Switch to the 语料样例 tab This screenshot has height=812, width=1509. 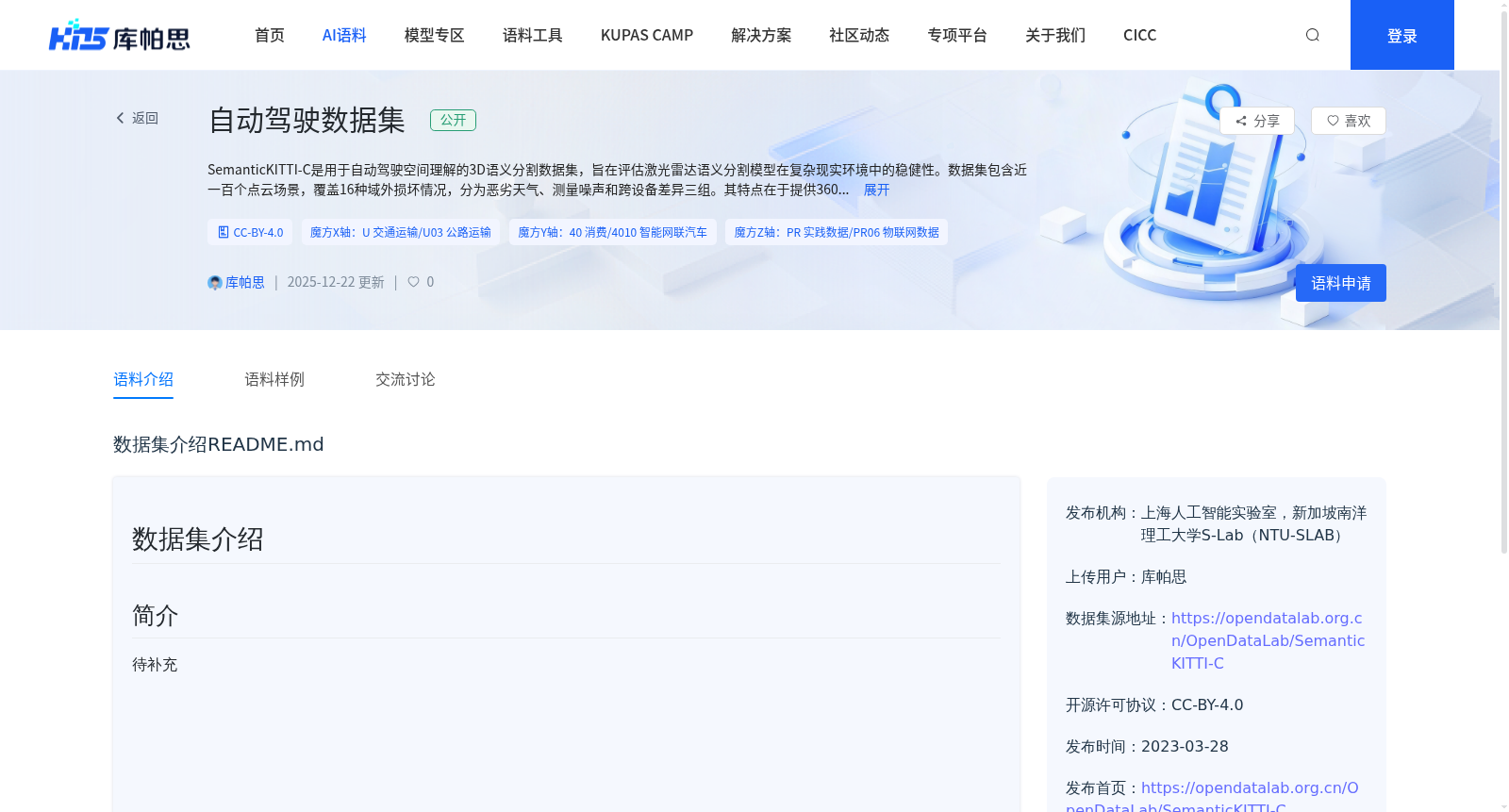pos(274,379)
